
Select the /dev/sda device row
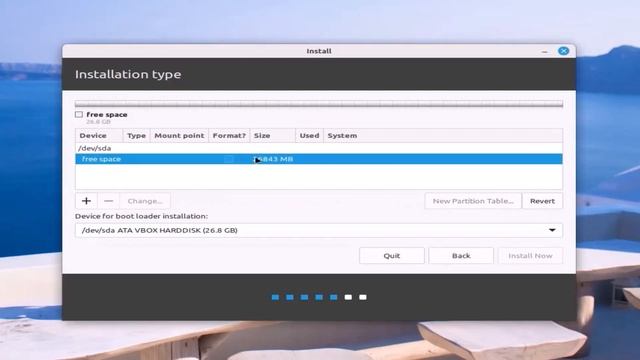pyautogui.click(x=319, y=148)
